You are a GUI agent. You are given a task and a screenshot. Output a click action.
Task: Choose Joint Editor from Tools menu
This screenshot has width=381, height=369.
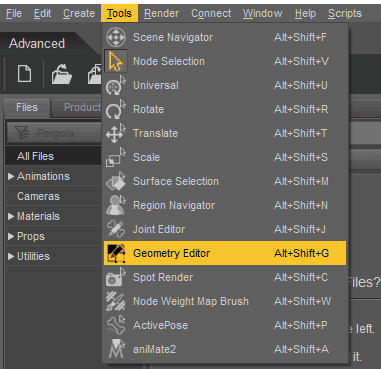pos(225,229)
